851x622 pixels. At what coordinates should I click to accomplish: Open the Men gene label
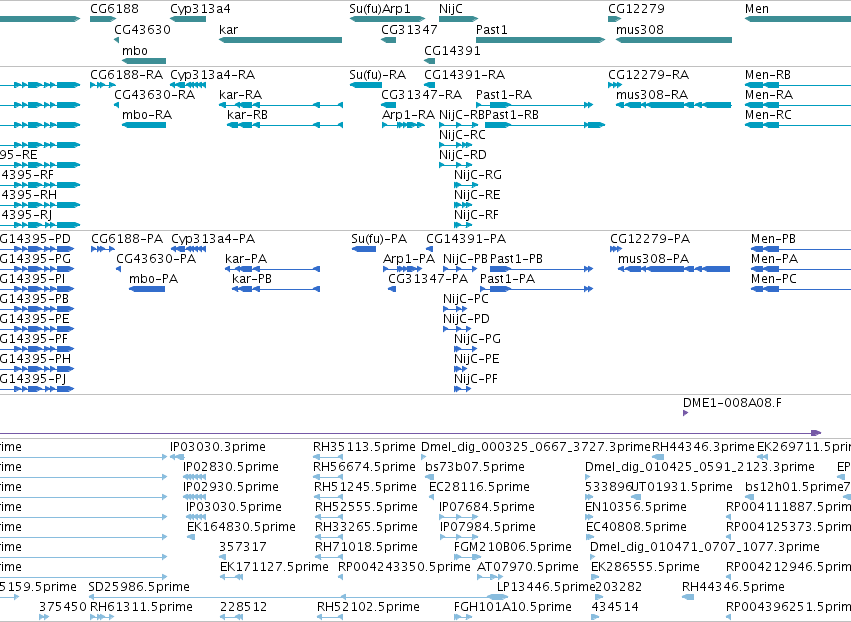(x=757, y=9)
